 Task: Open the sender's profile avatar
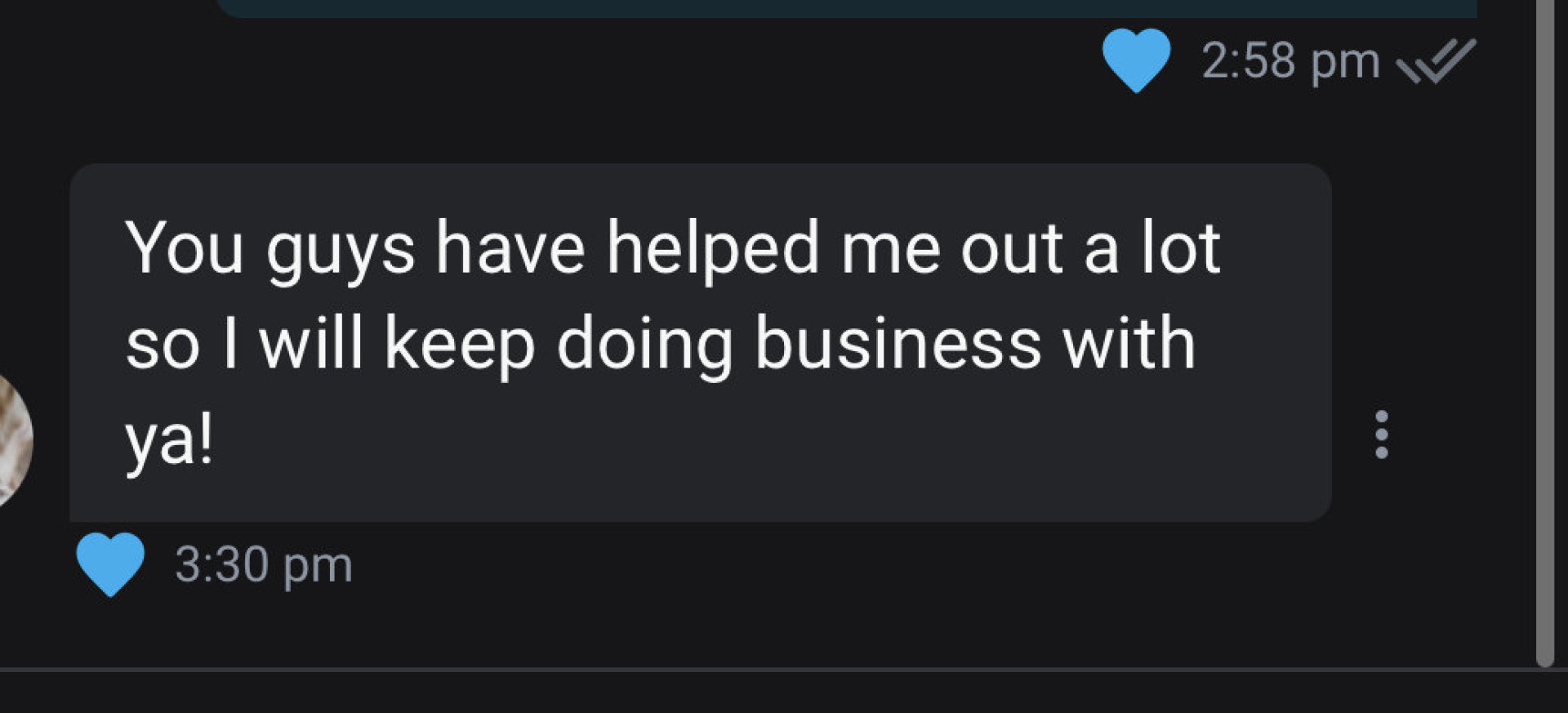(x=12, y=439)
